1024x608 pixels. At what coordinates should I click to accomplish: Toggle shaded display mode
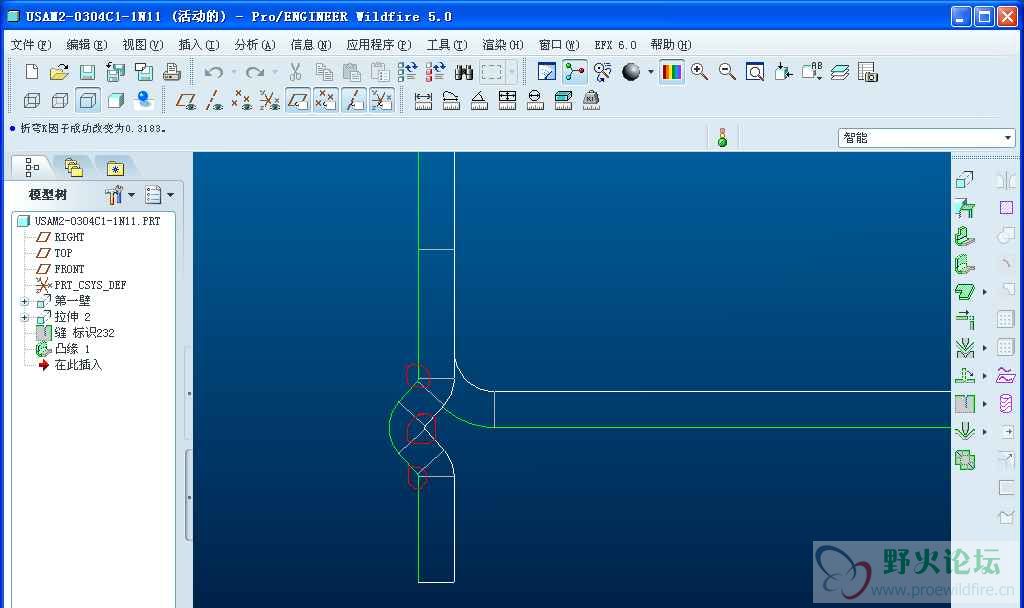tap(116, 100)
